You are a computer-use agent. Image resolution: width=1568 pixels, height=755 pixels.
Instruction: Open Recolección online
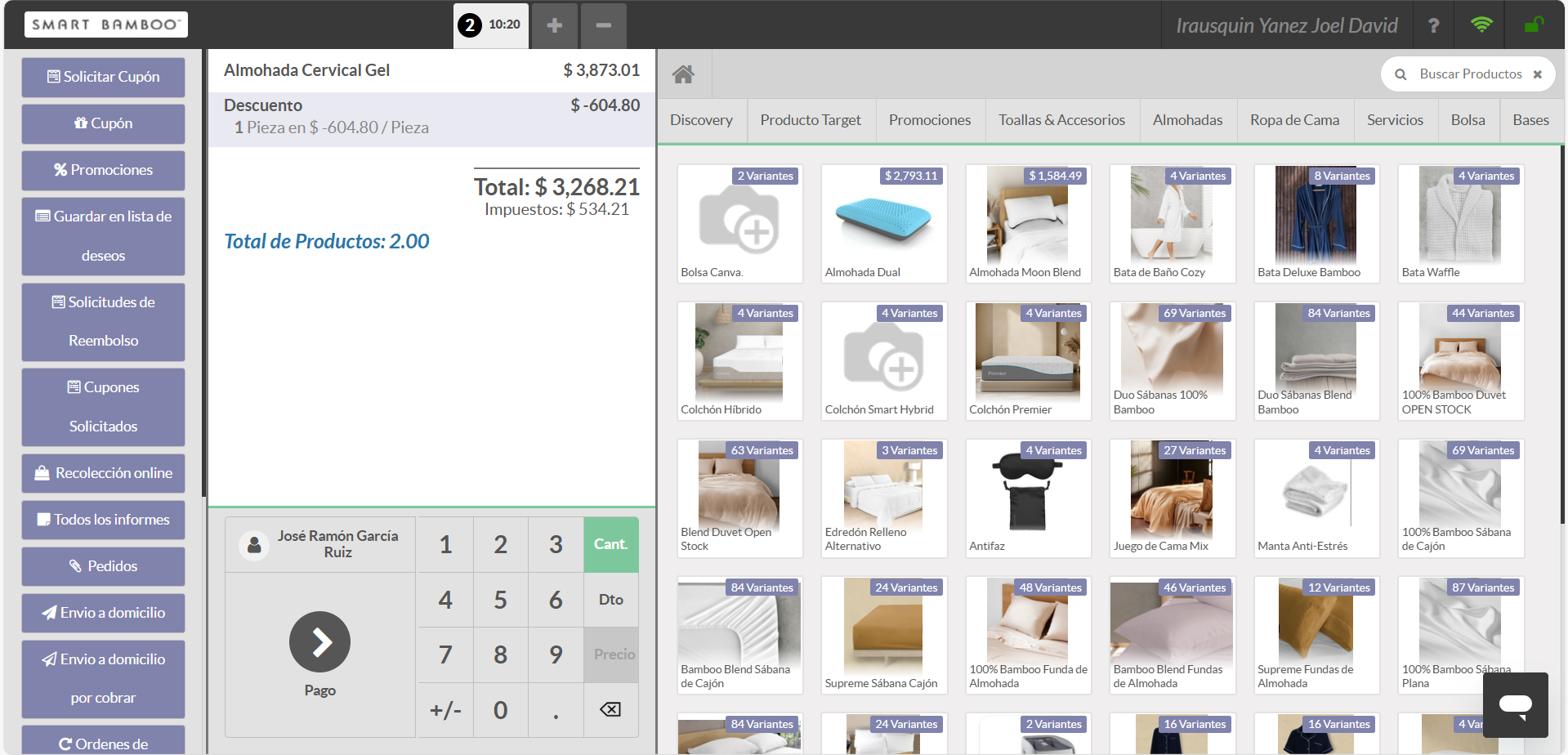click(103, 473)
